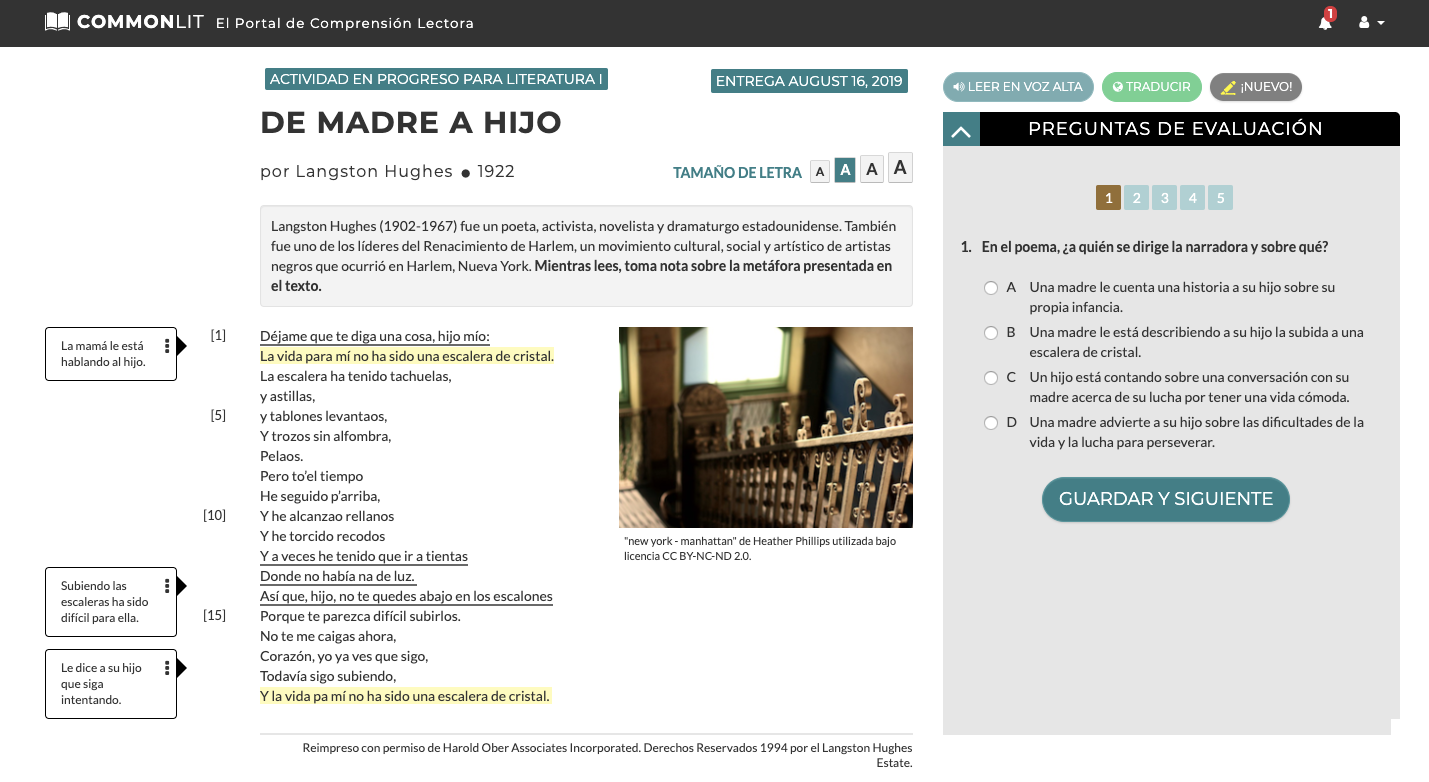Click line 'Así que, hijo, no te quedes abajo'

(406, 596)
